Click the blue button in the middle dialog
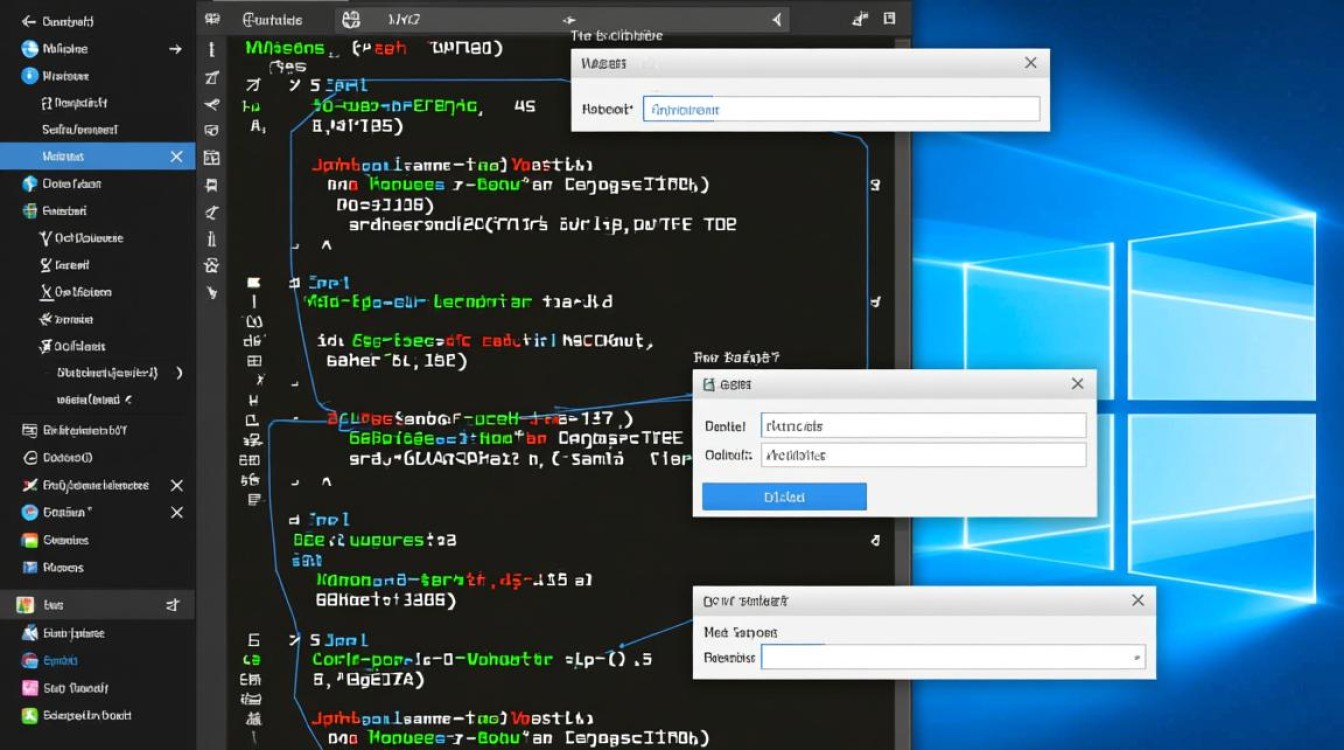 (x=784, y=497)
